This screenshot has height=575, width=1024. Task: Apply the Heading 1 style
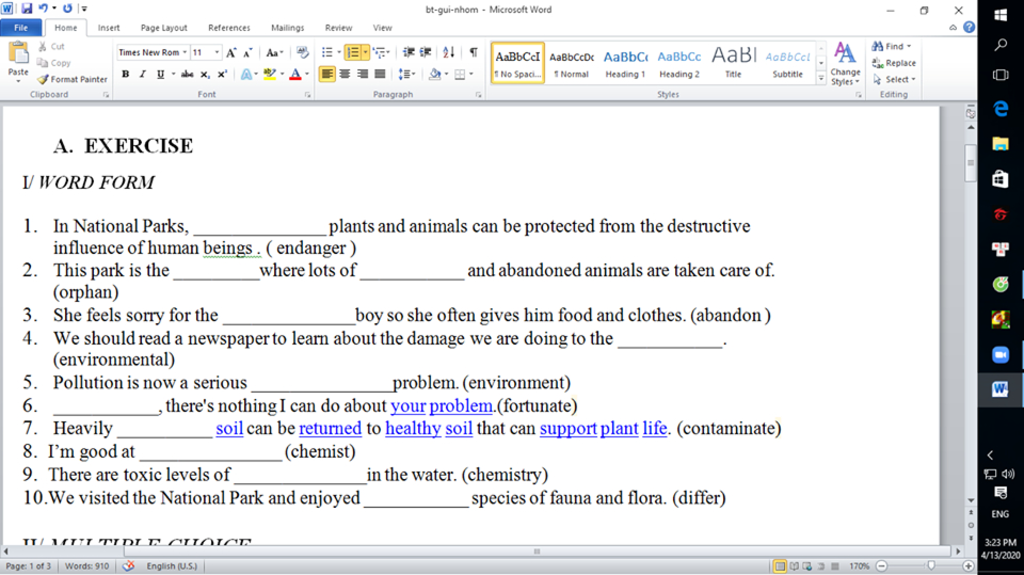(625, 63)
